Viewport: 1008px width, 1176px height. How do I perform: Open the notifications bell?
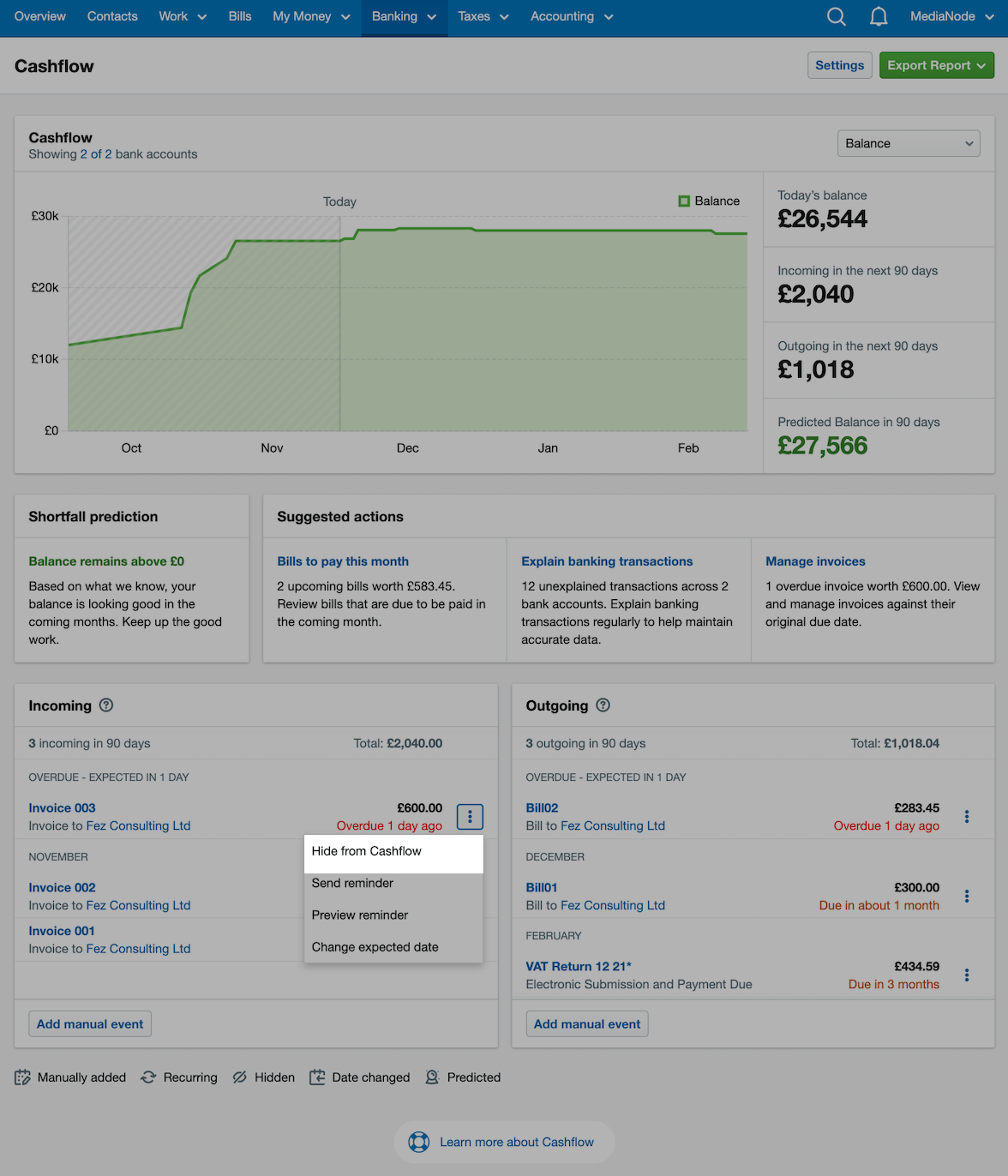pyautogui.click(x=879, y=16)
